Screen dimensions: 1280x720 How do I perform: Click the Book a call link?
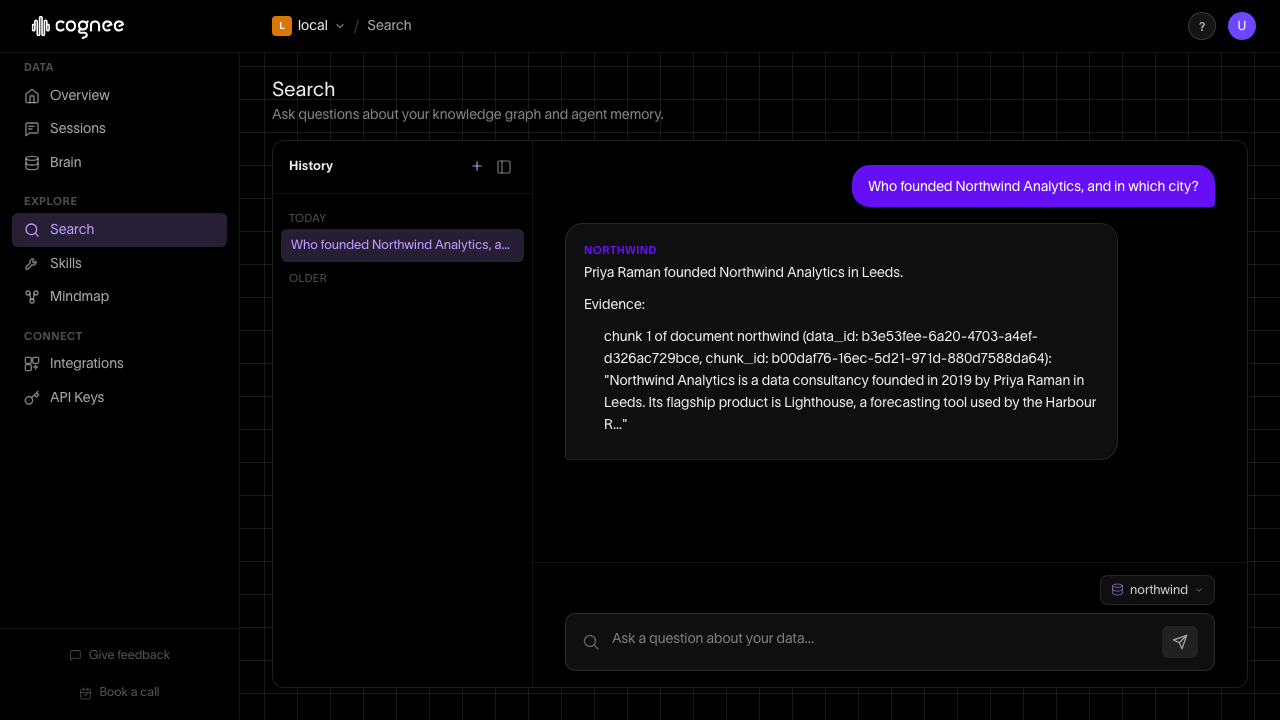point(119,692)
